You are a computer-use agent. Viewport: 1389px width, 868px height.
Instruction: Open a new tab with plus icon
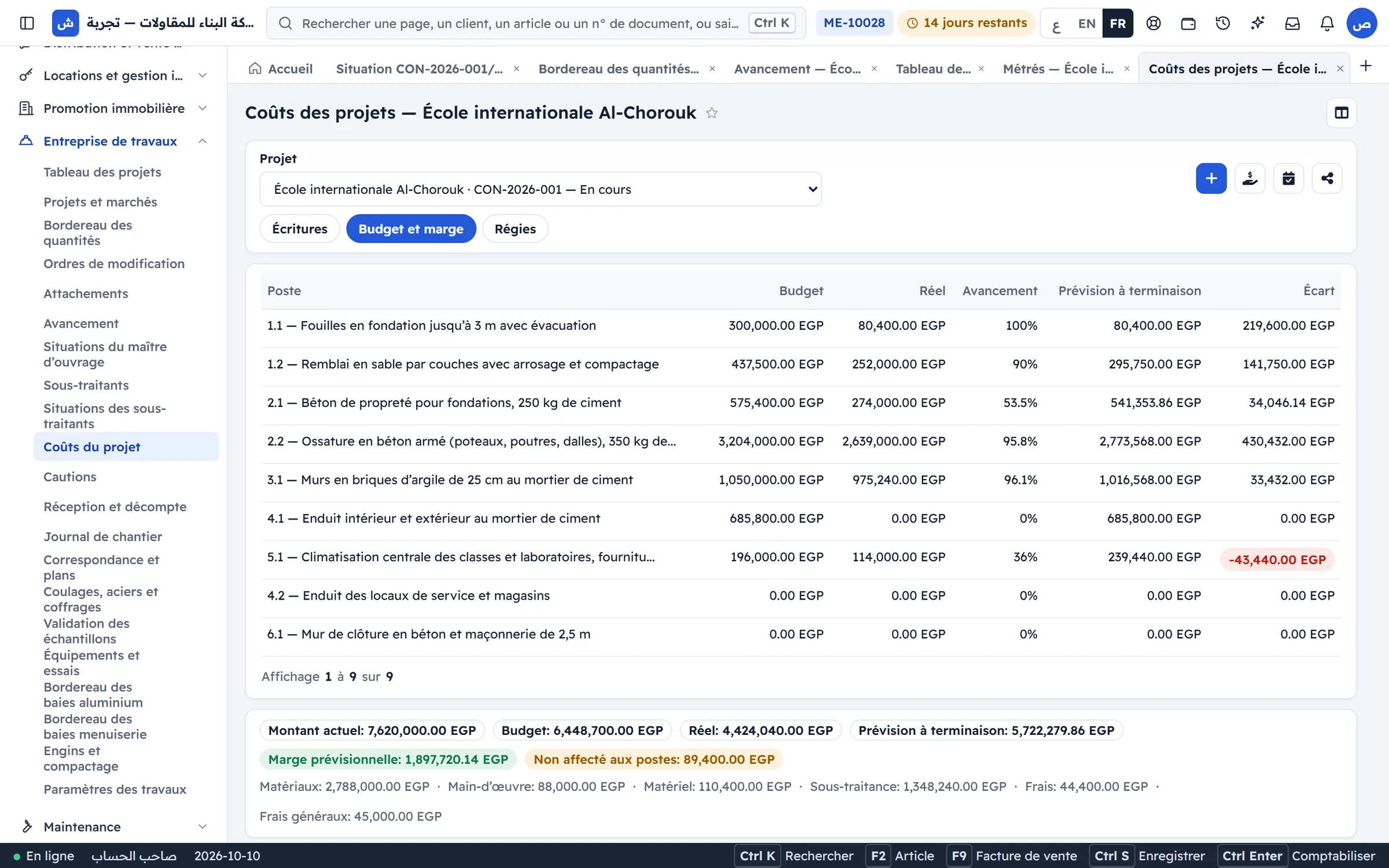tap(1366, 66)
